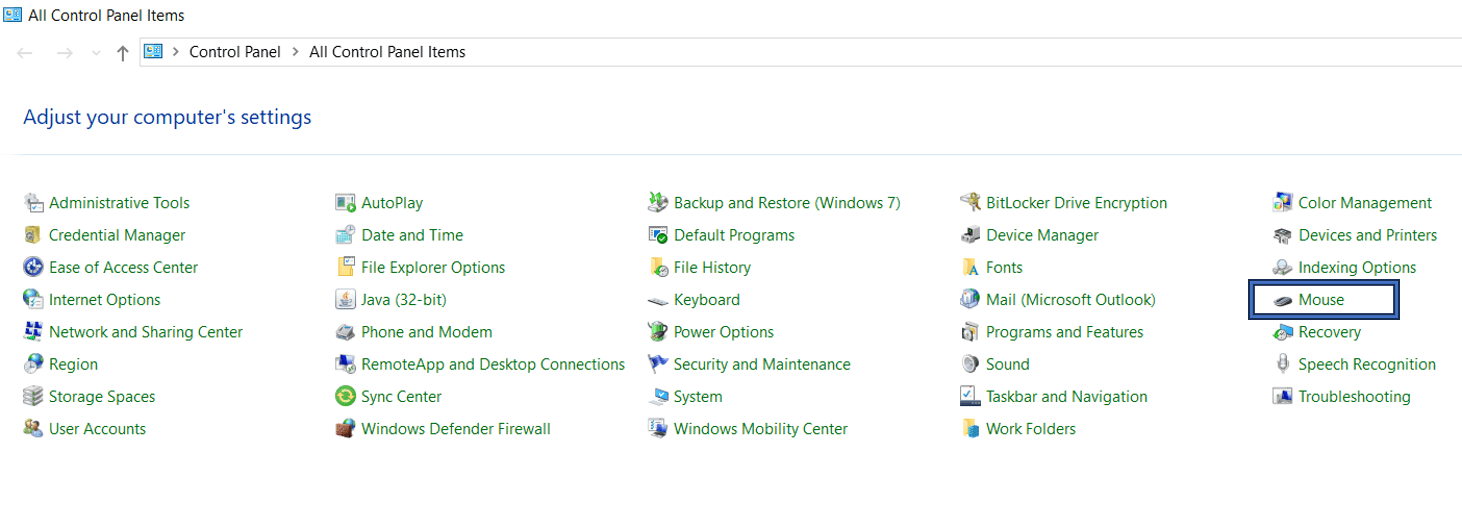Go back with the left arrow button

pos(26,53)
